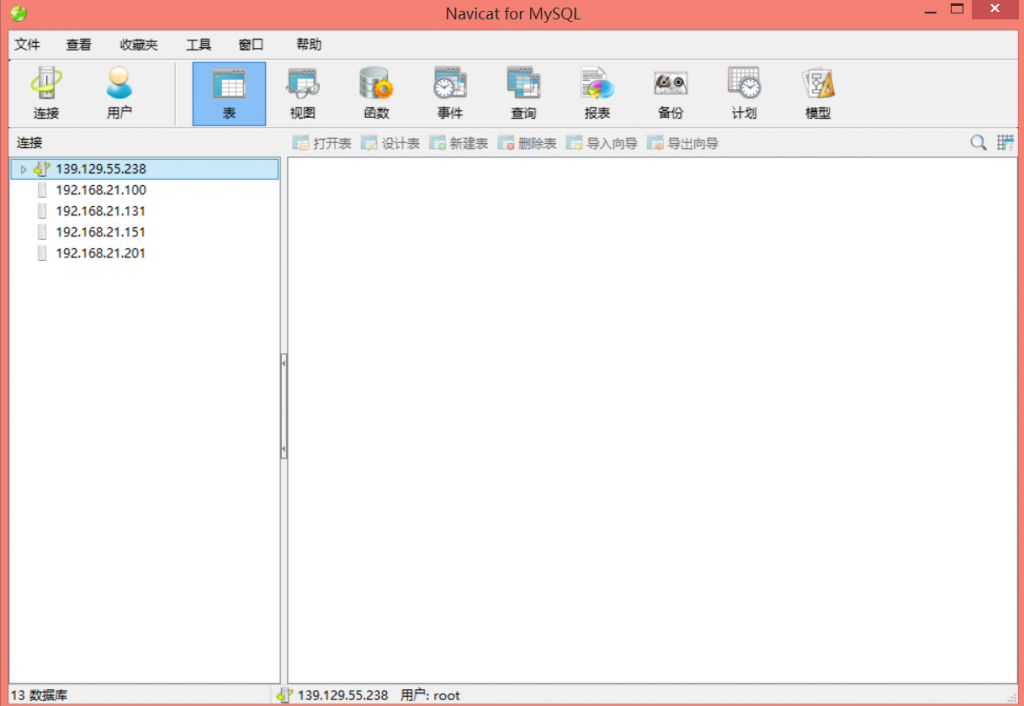1024x706 pixels.
Task: Switch view via grid layout icon
Action: tap(1005, 142)
